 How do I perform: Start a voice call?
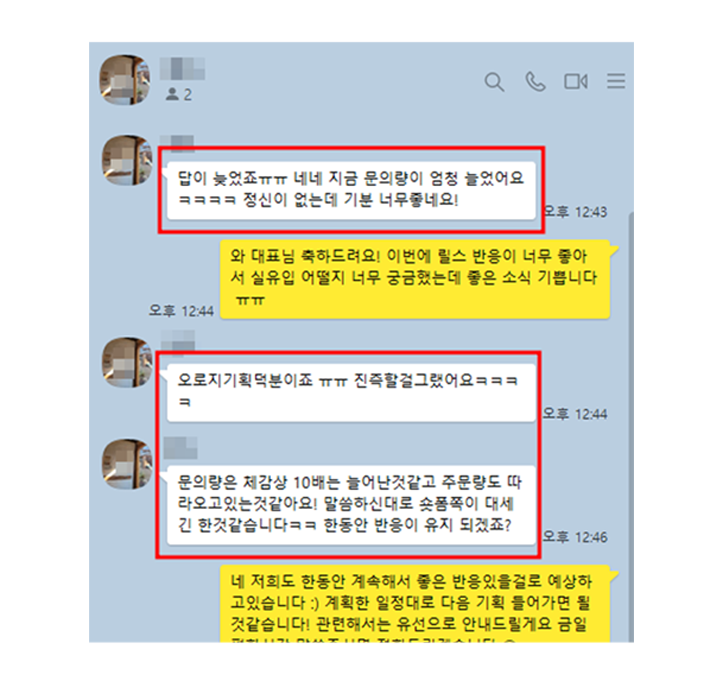coord(535,82)
